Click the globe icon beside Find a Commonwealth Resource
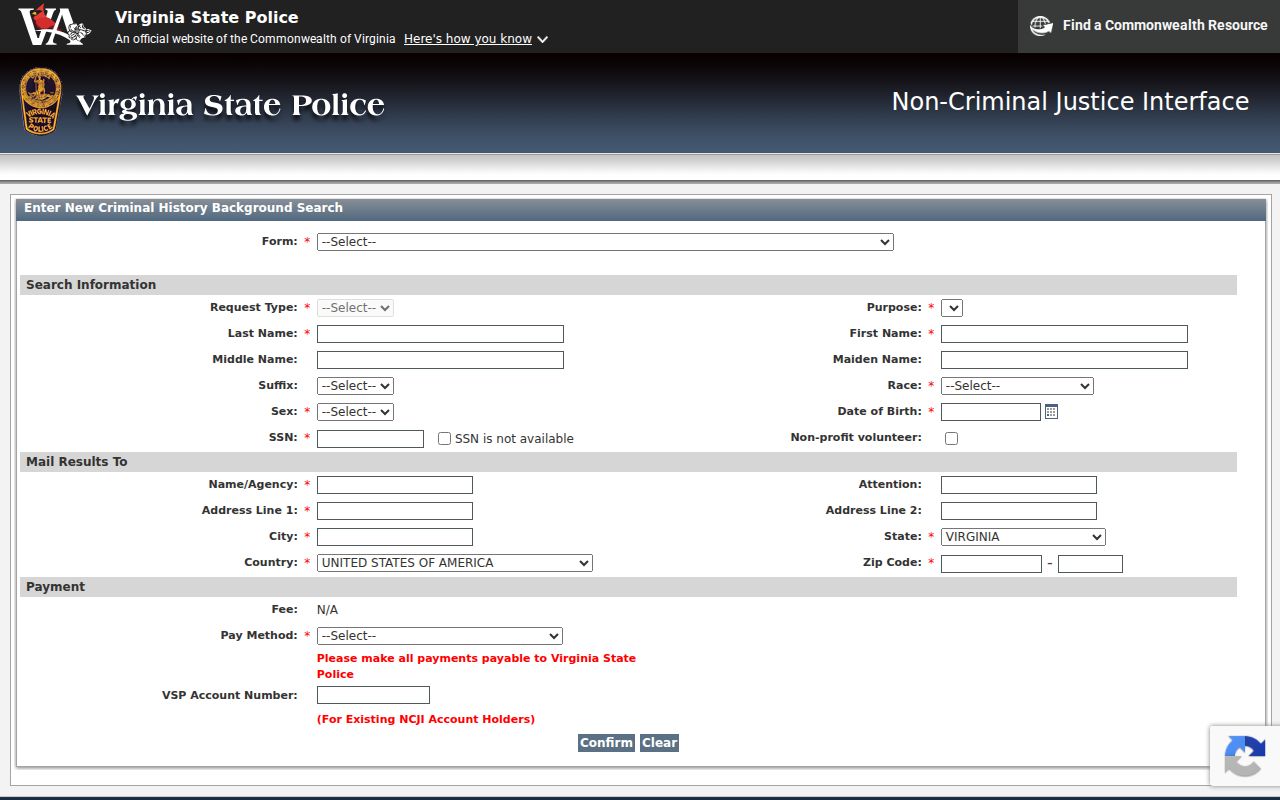The width and height of the screenshot is (1280, 800). pyautogui.click(x=1041, y=26)
